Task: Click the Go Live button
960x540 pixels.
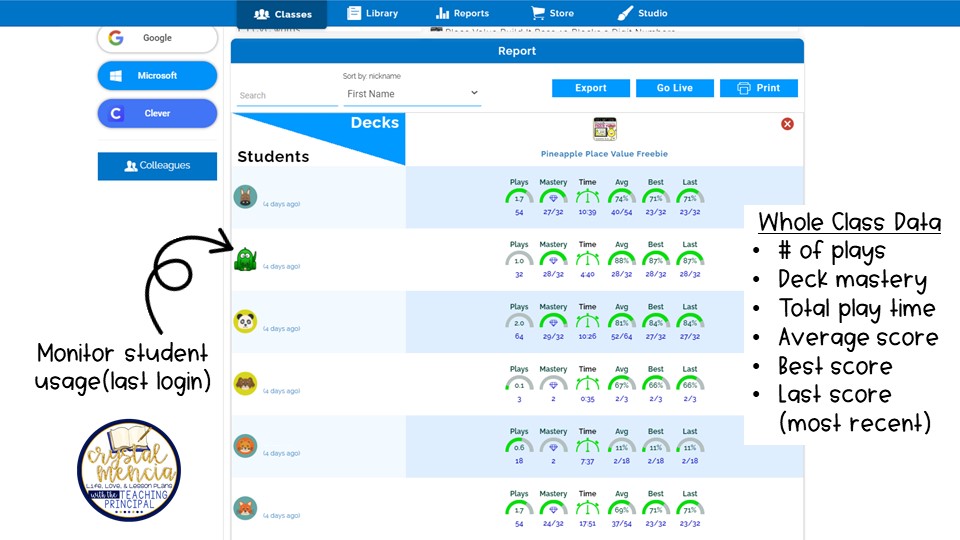Action: coord(674,88)
